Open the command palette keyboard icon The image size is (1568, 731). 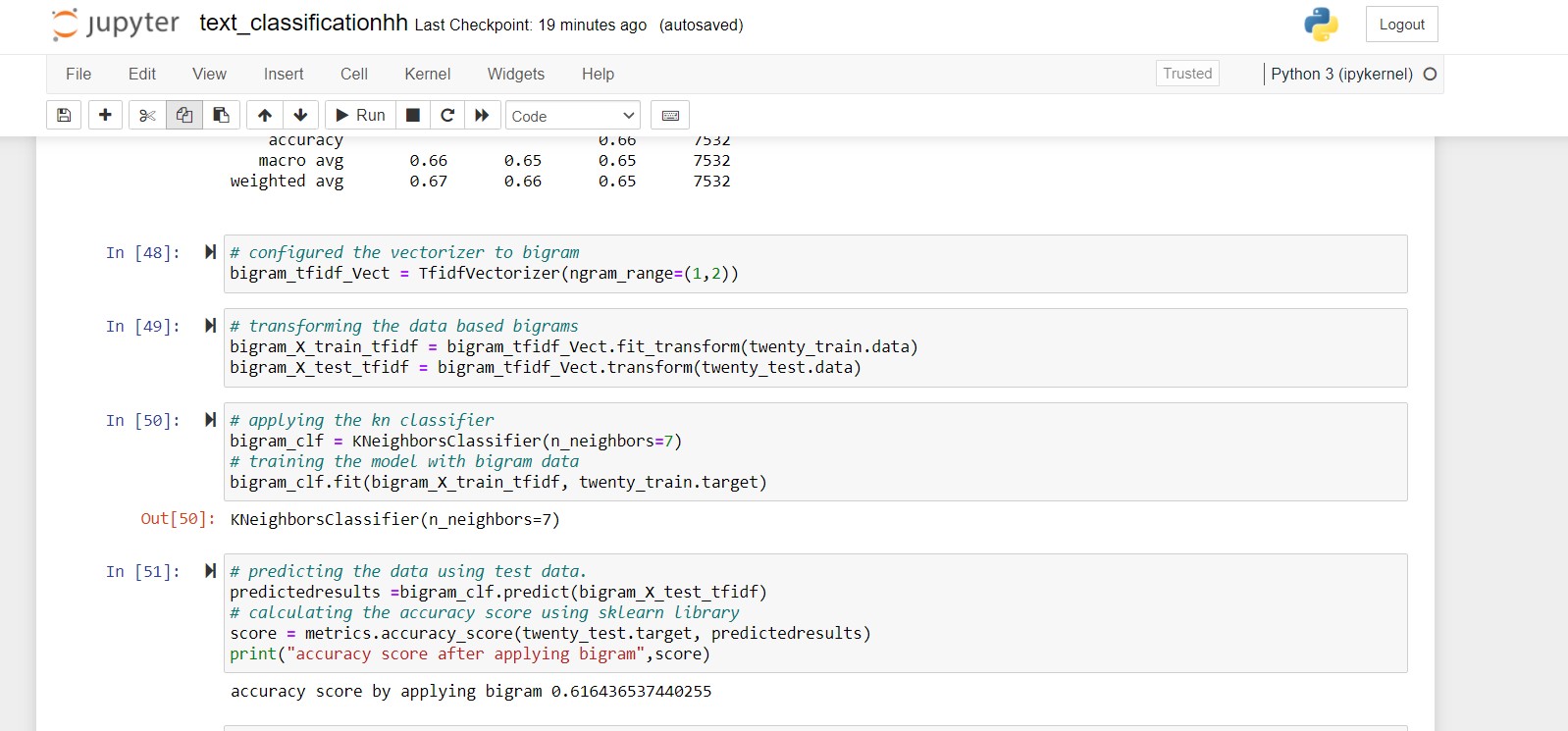(x=670, y=115)
